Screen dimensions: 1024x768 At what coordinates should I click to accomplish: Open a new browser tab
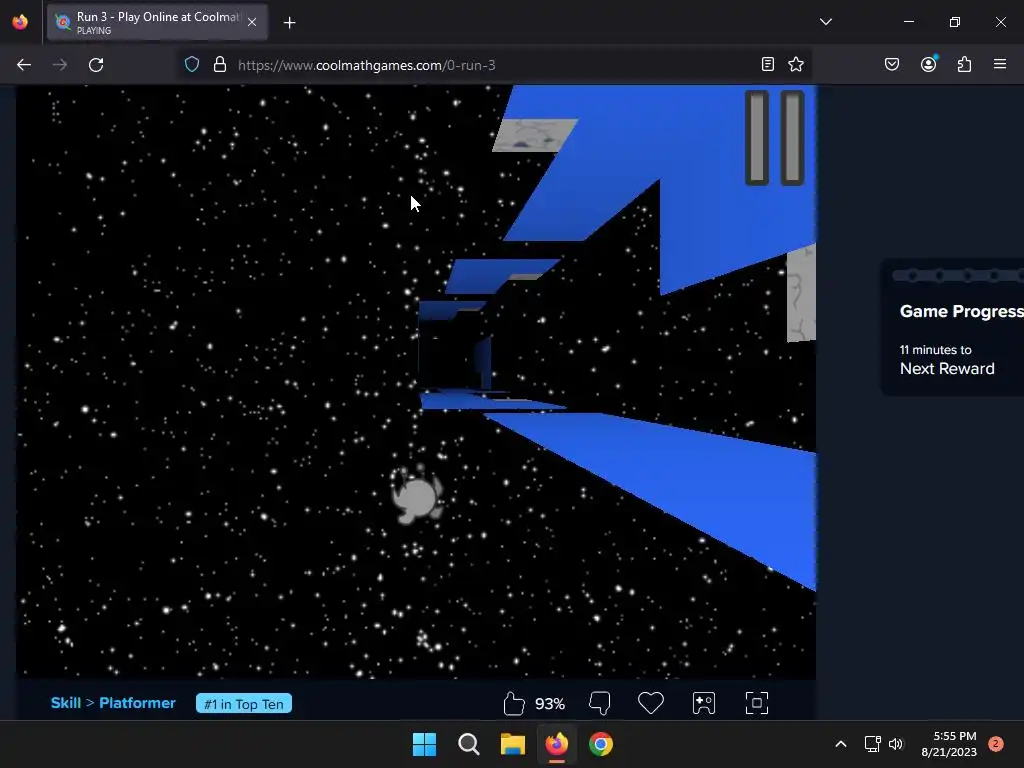pos(290,23)
